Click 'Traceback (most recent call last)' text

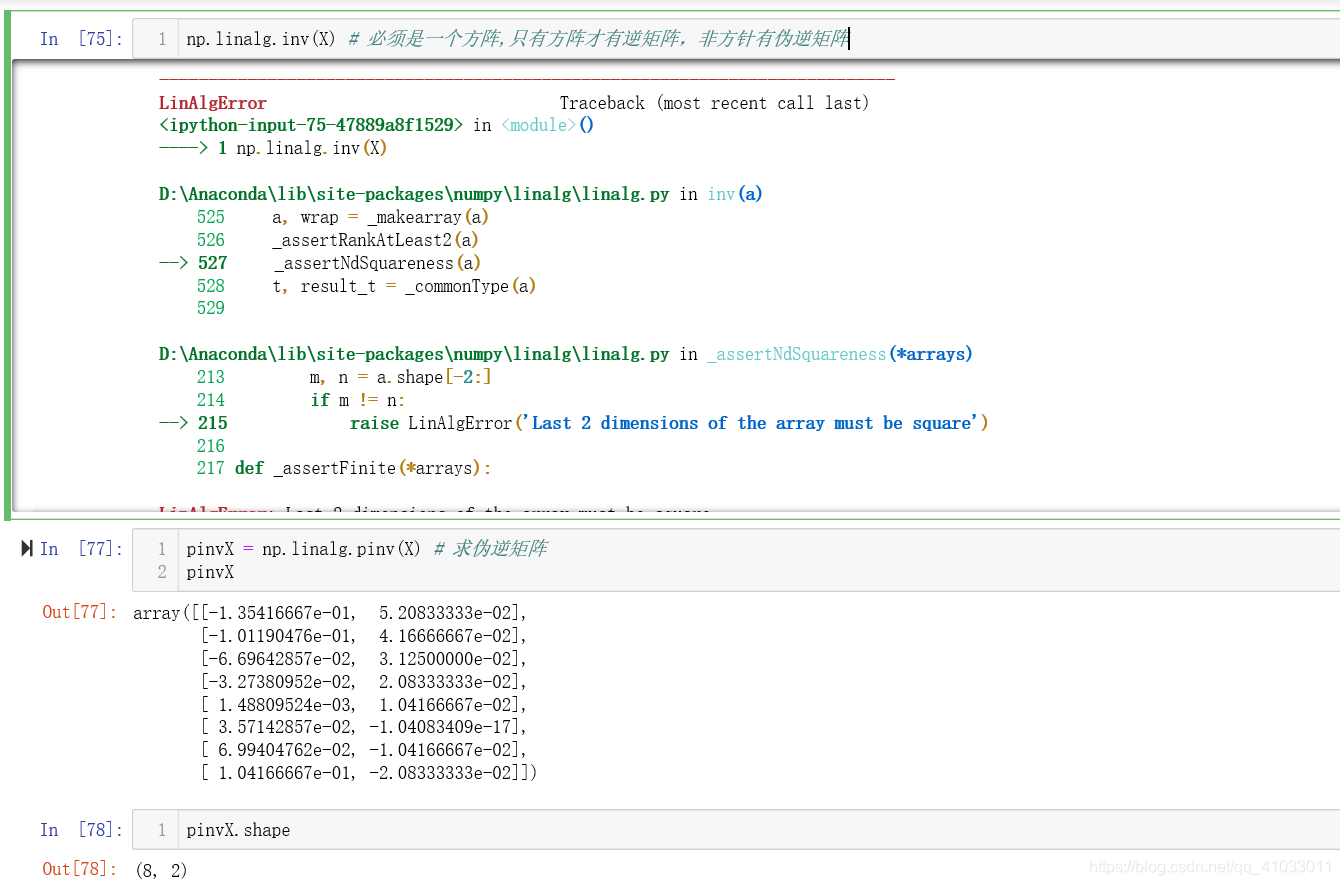[x=714, y=103]
